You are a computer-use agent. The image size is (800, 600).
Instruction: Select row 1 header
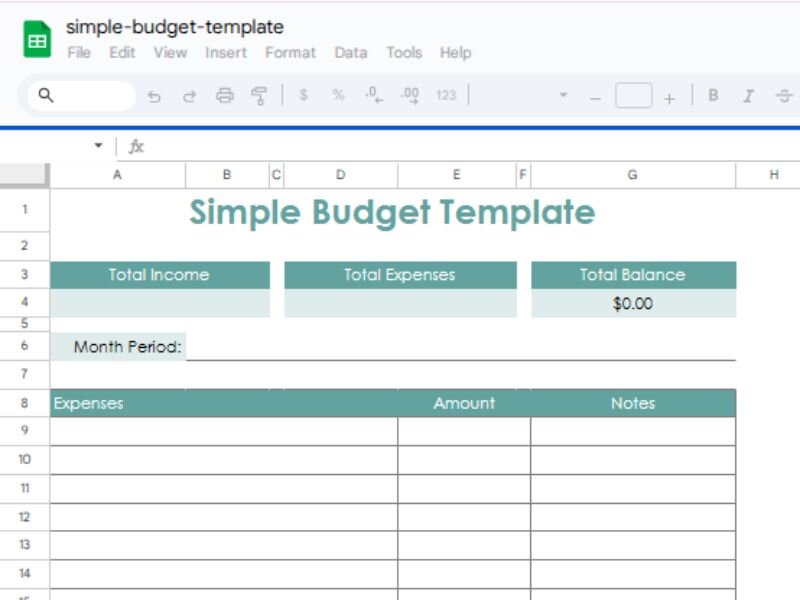24,210
